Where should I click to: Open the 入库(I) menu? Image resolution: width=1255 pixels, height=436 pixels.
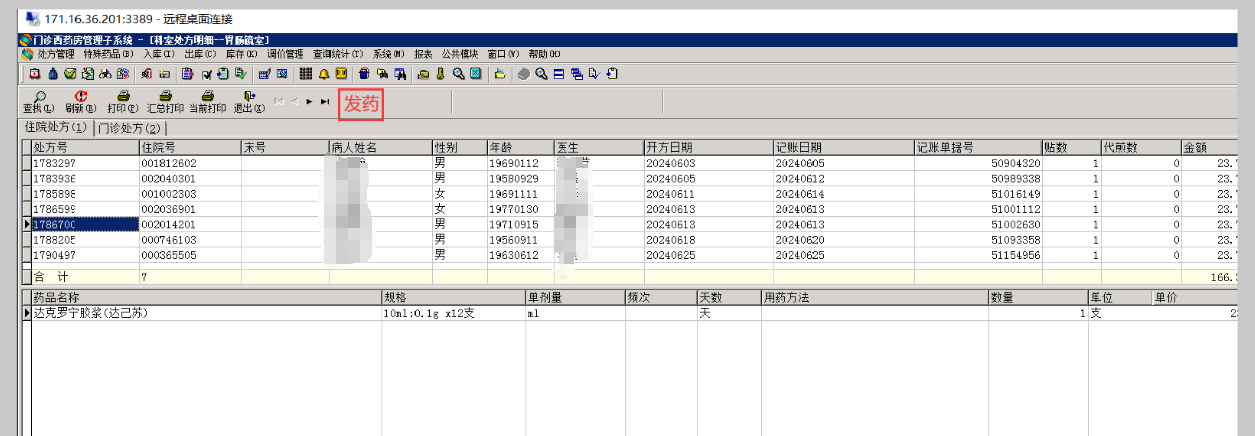(x=159, y=54)
